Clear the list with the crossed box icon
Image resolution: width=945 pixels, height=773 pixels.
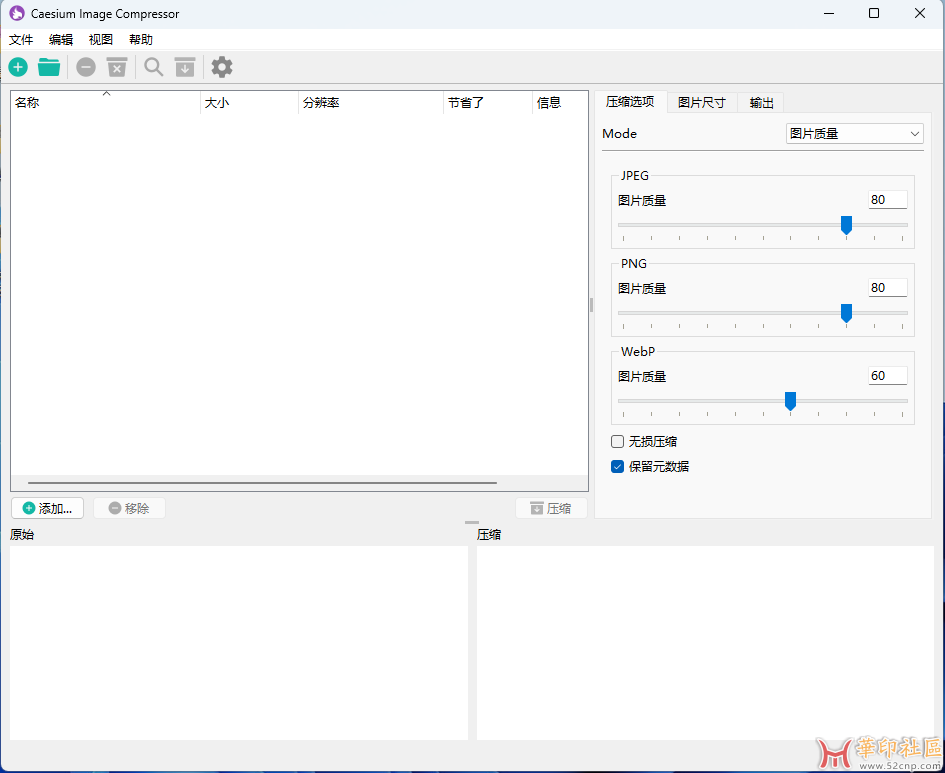coord(117,67)
